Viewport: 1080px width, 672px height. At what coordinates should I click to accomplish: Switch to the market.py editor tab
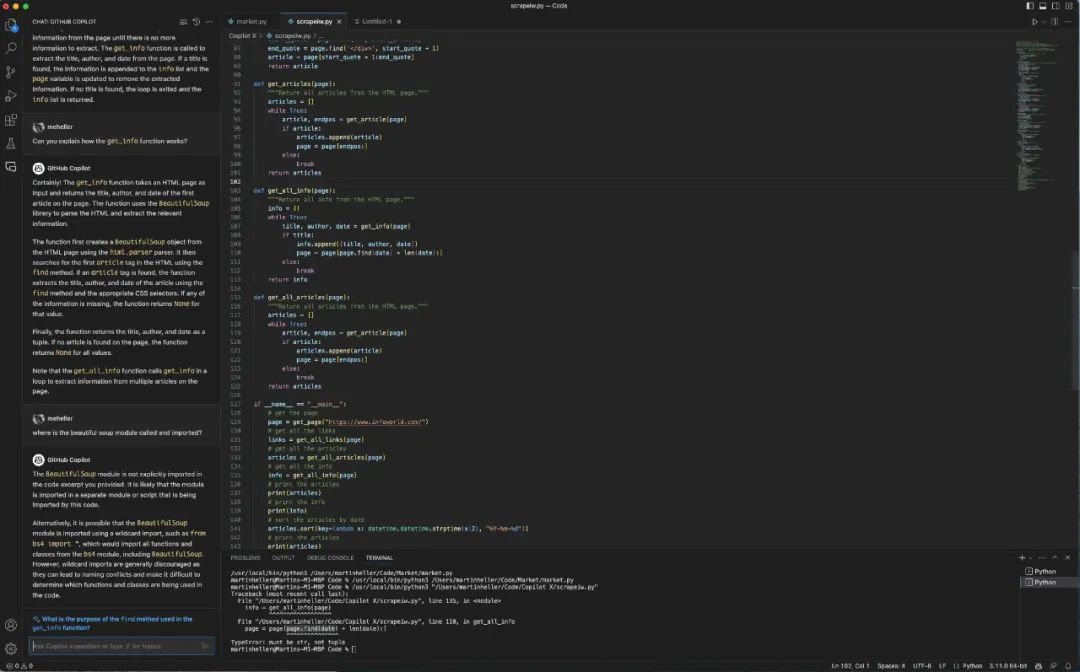pyautogui.click(x=252, y=21)
